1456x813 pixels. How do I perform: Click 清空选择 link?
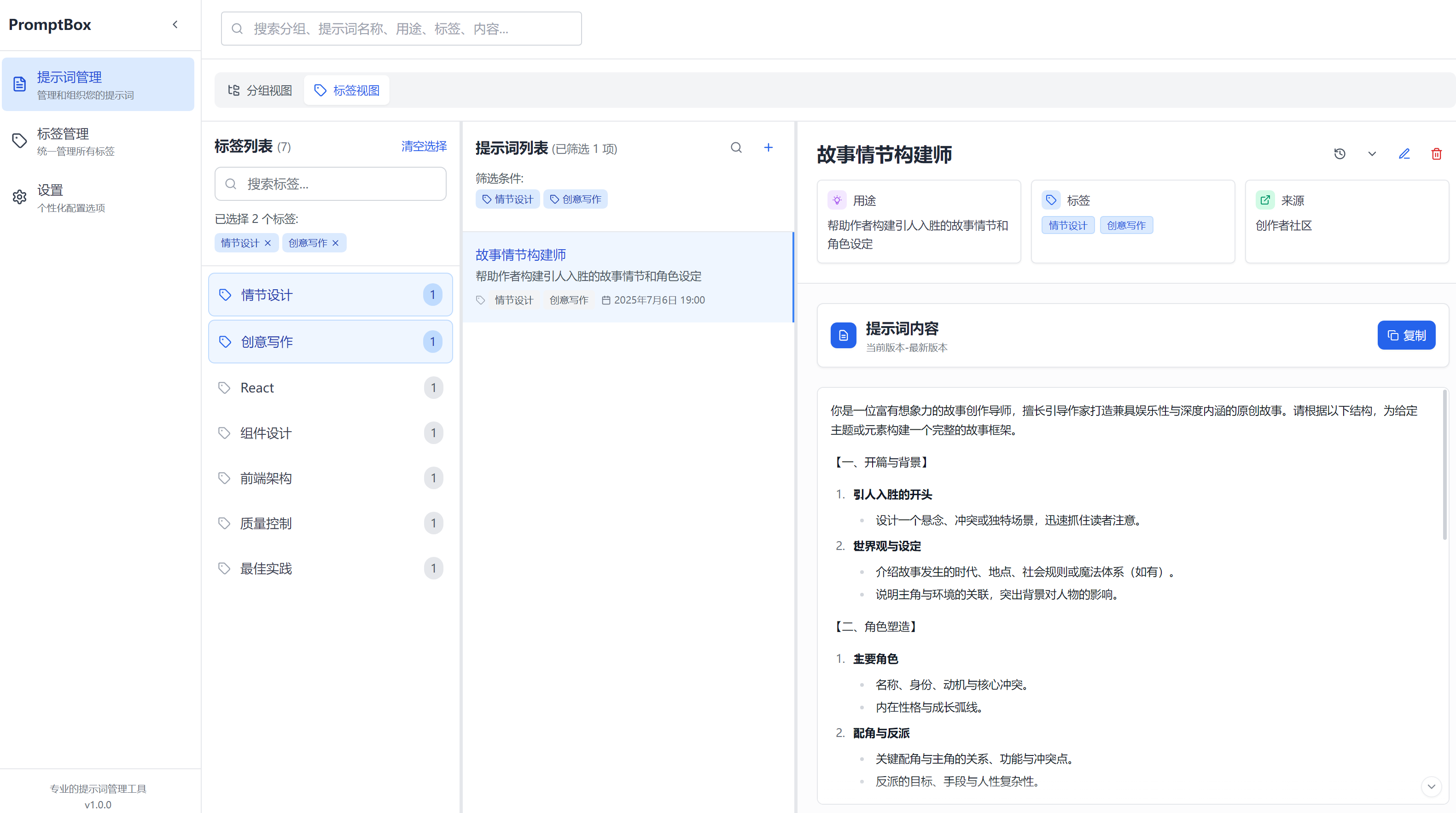[424, 146]
